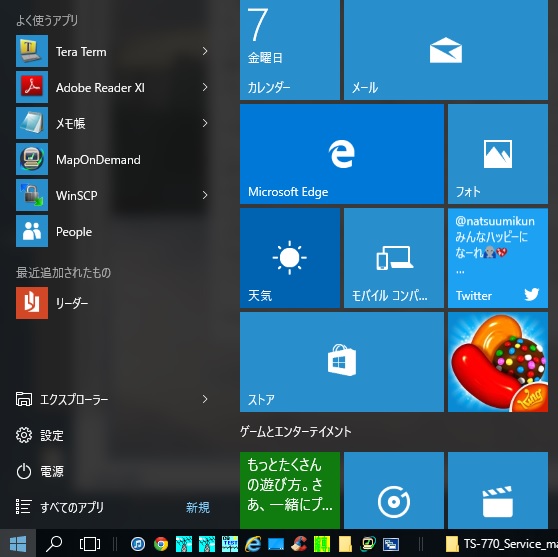Launch MapOnDemand from the app list
This screenshot has height=557, width=558.
coord(113,159)
